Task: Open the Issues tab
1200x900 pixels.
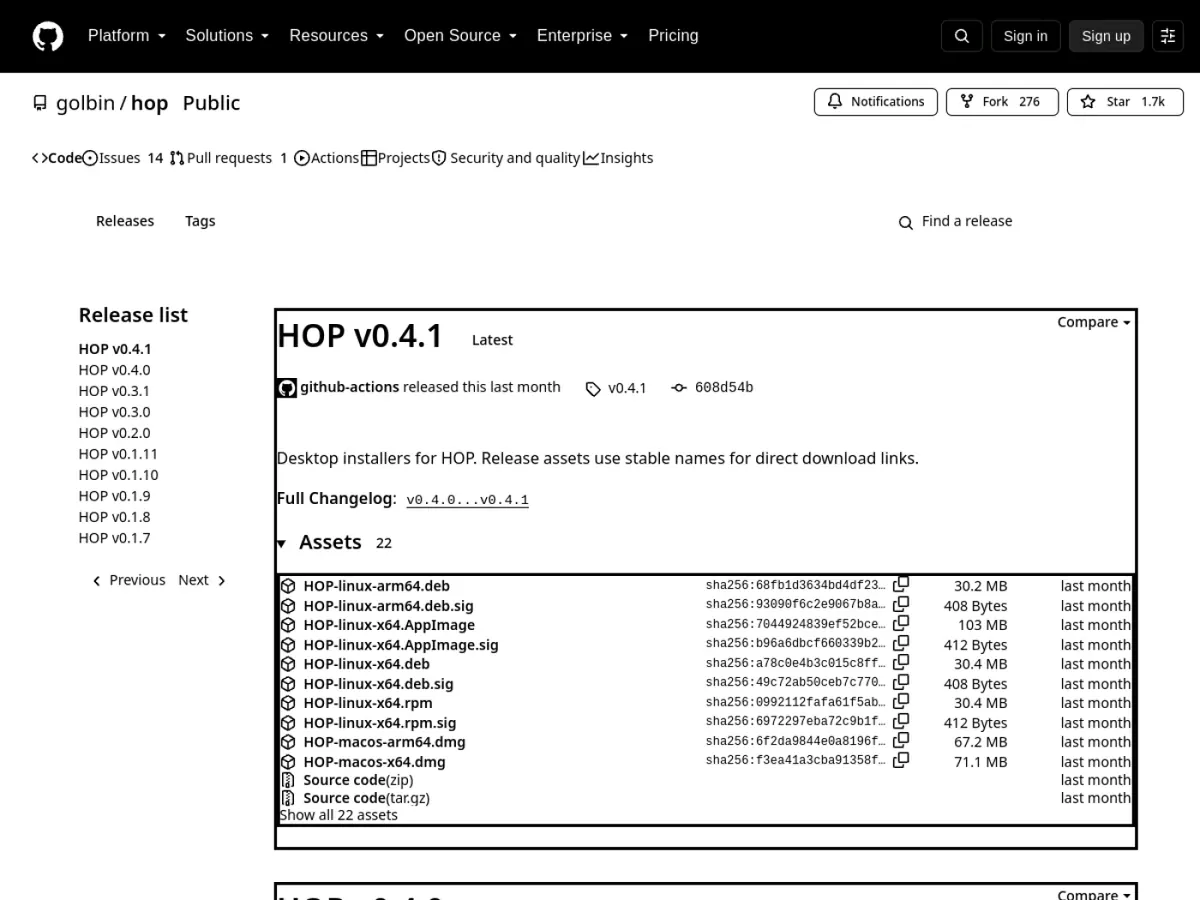Action: coord(123,158)
